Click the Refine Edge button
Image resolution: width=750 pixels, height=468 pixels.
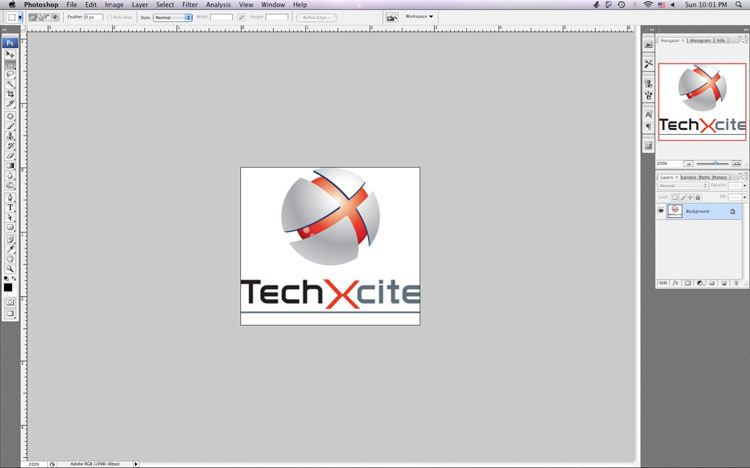pyautogui.click(x=316, y=18)
